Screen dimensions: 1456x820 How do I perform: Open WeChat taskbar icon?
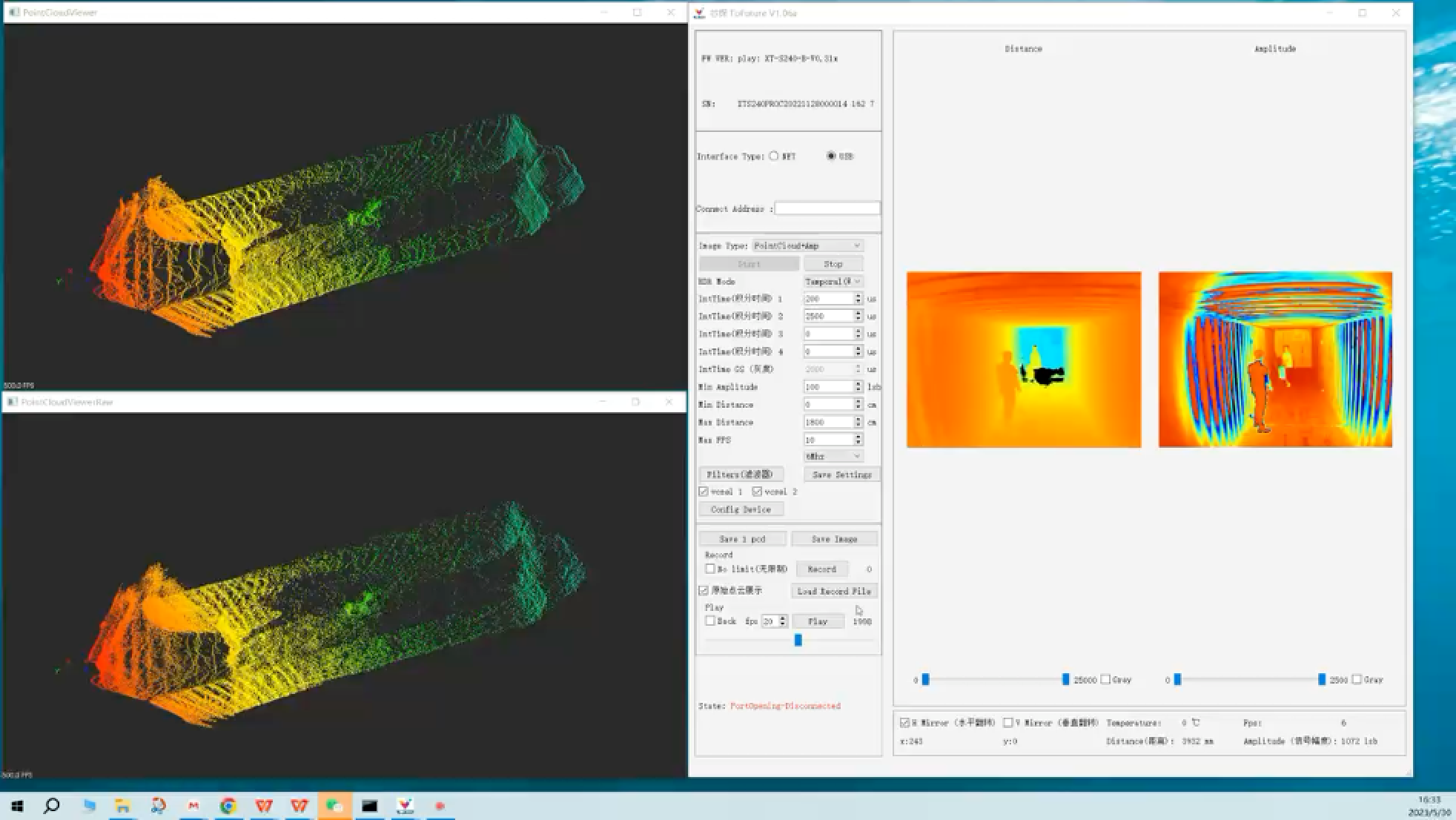click(x=334, y=806)
